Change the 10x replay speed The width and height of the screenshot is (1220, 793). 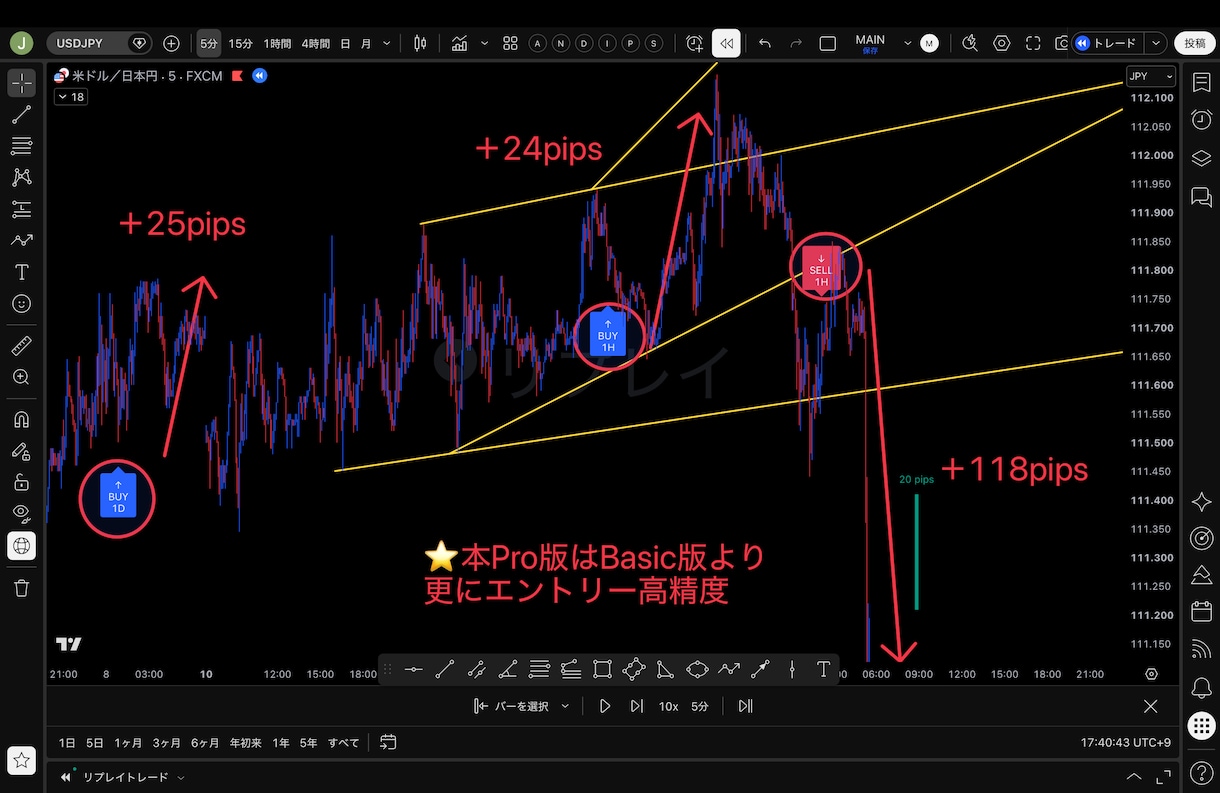pos(668,706)
